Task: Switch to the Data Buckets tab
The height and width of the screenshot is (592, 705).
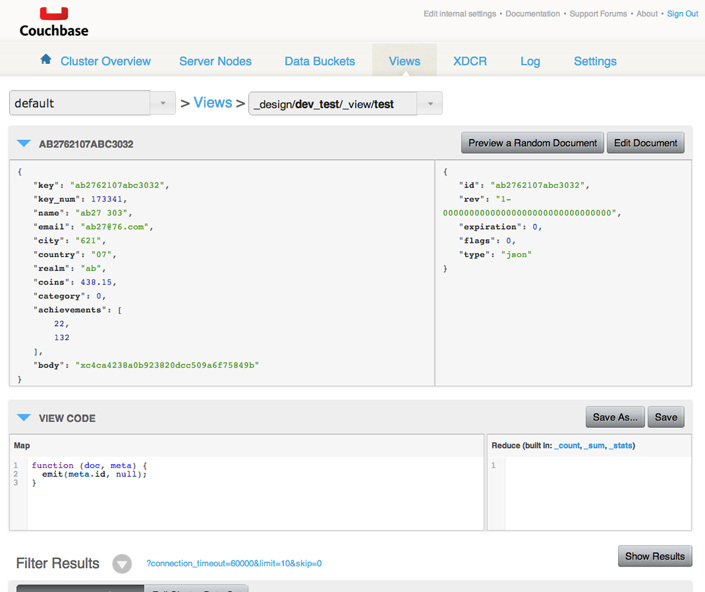Action: click(x=320, y=61)
